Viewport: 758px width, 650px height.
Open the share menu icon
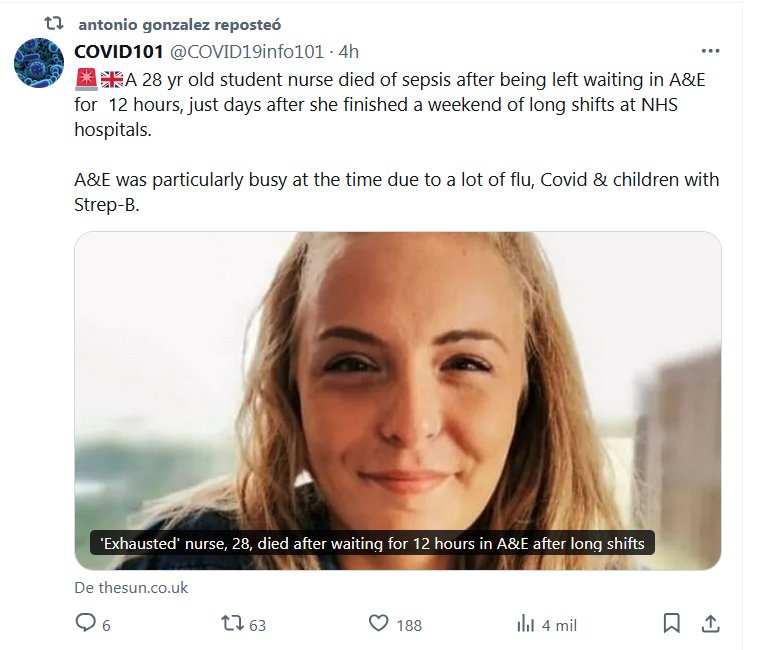click(710, 624)
